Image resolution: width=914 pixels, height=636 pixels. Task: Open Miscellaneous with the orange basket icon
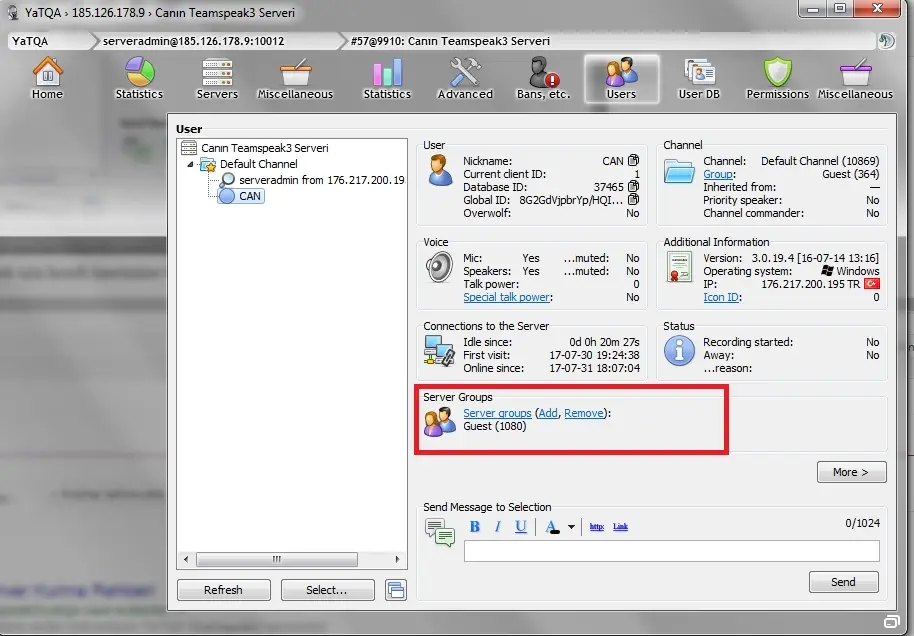click(x=296, y=79)
